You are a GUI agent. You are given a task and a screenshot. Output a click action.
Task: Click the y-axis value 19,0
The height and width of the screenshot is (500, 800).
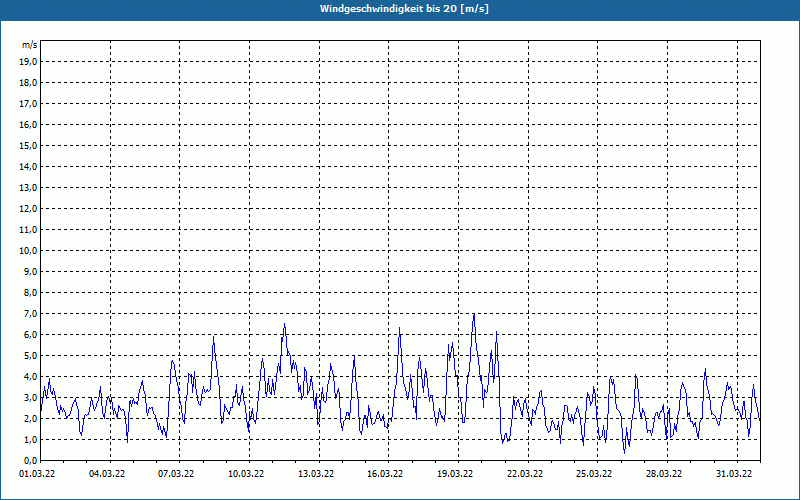click(x=29, y=62)
